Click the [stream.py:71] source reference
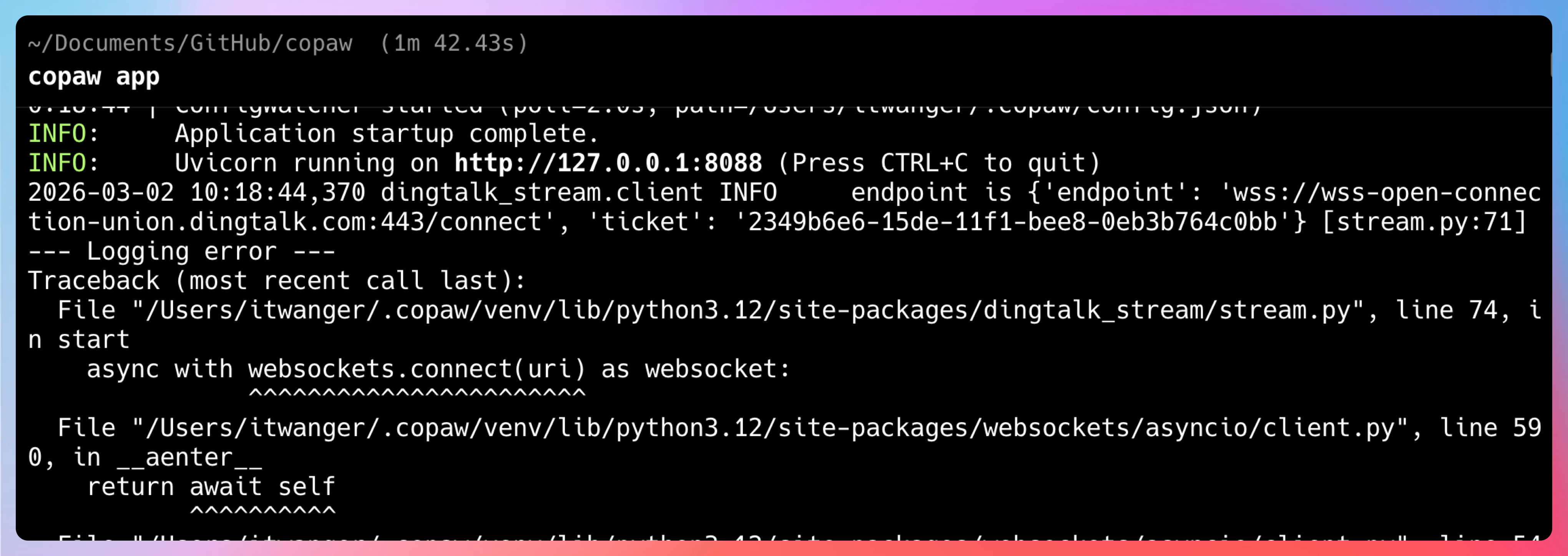Image resolution: width=1568 pixels, height=556 pixels. coord(1424,222)
